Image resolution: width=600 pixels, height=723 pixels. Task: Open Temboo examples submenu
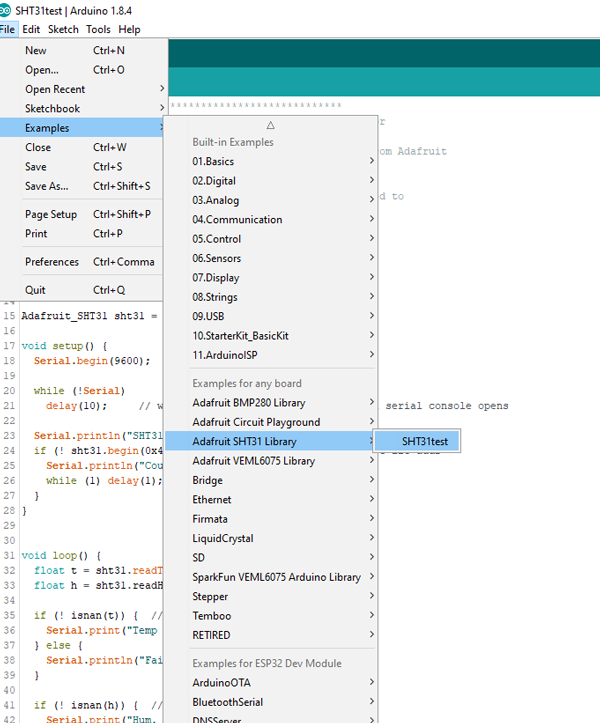tap(271, 616)
